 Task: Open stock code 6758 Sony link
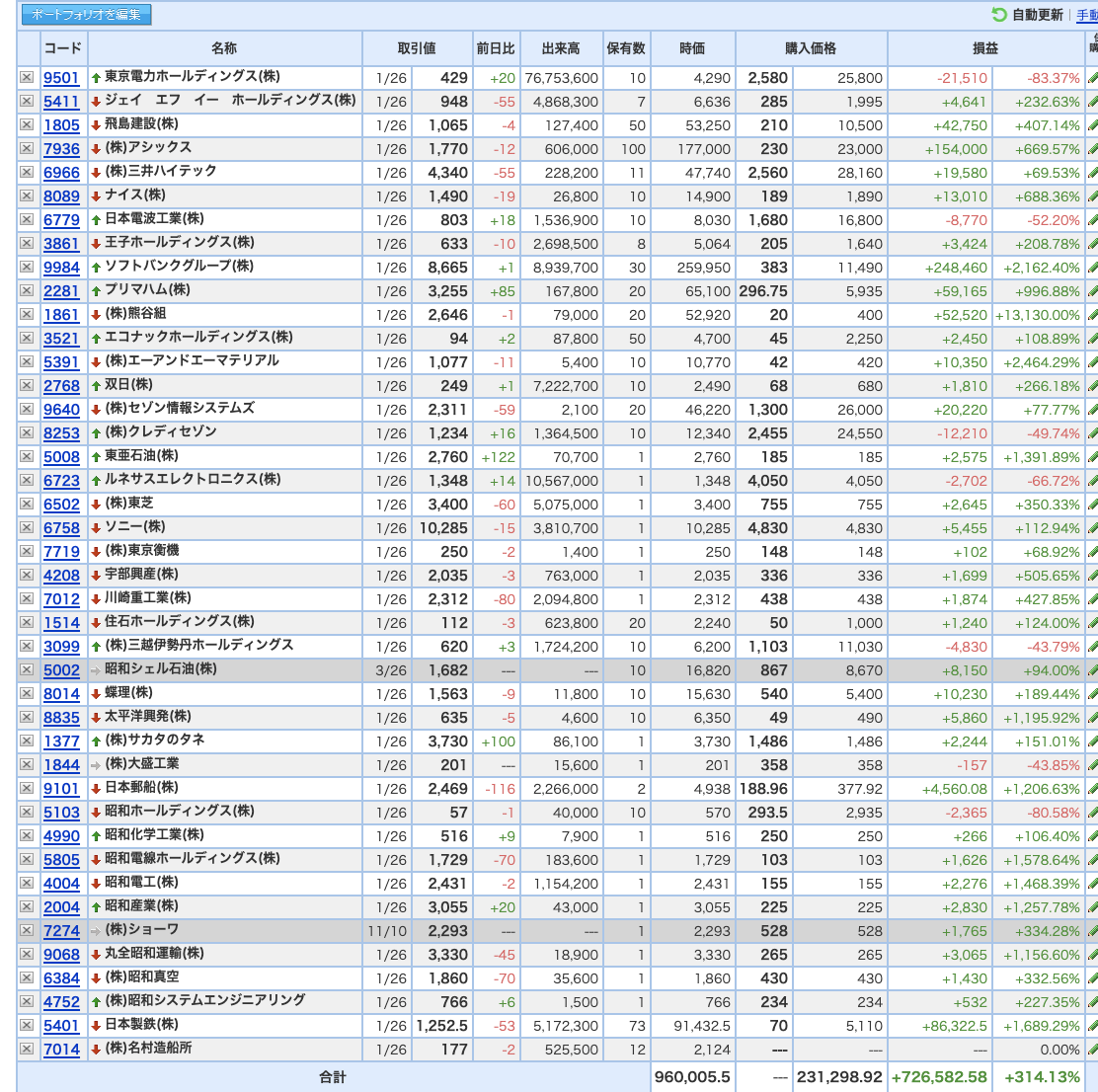pyautogui.click(x=61, y=528)
